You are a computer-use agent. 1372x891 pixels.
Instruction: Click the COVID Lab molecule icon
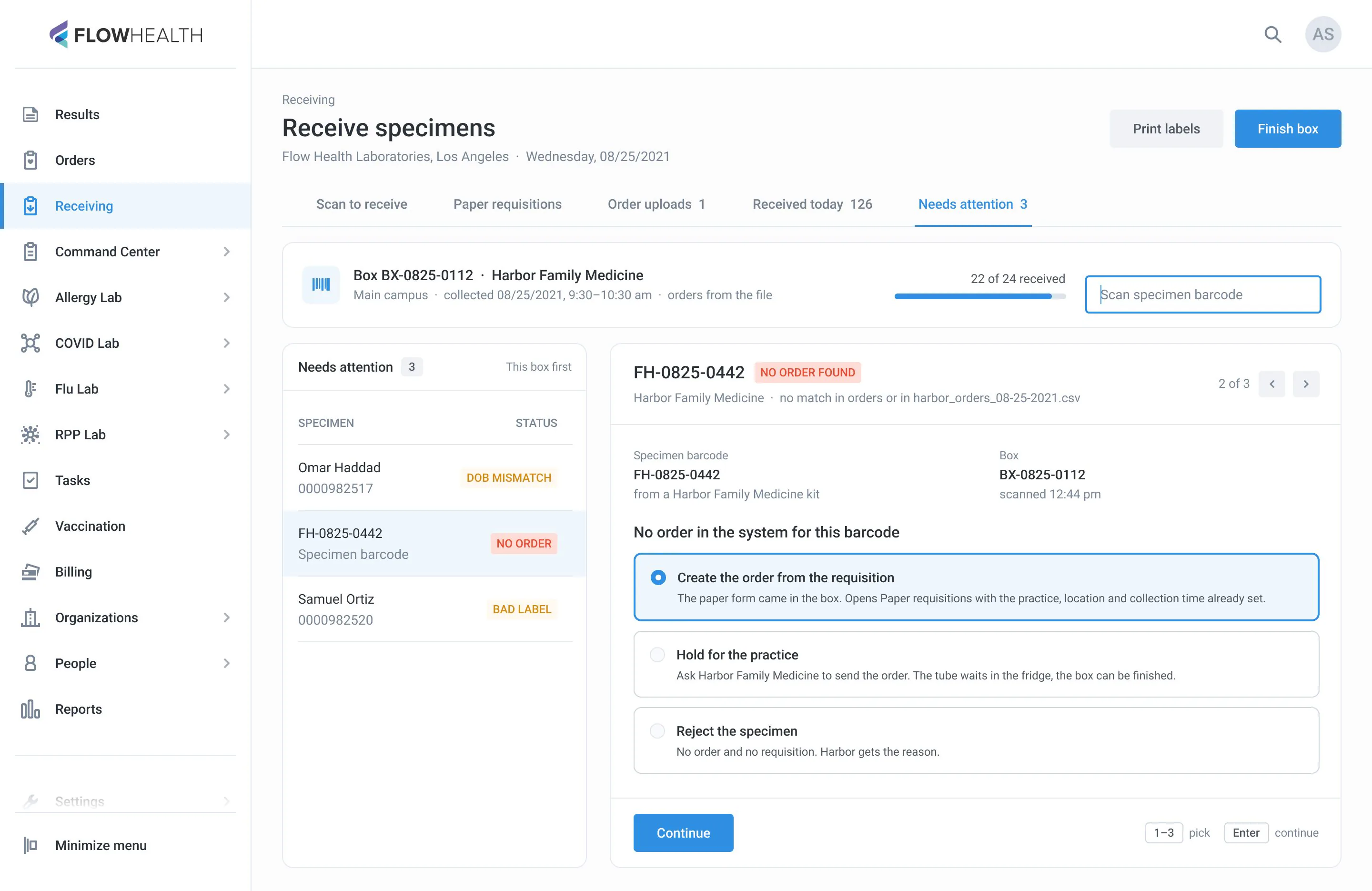point(30,343)
